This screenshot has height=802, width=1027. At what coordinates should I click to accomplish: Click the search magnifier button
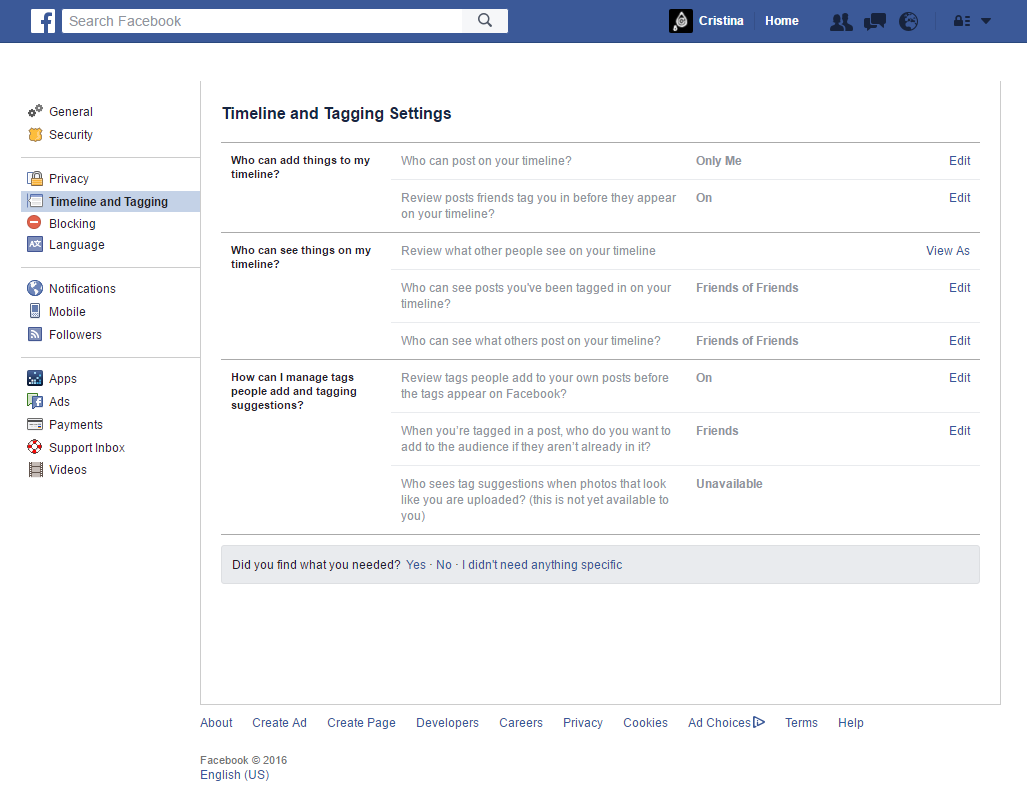(485, 21)
